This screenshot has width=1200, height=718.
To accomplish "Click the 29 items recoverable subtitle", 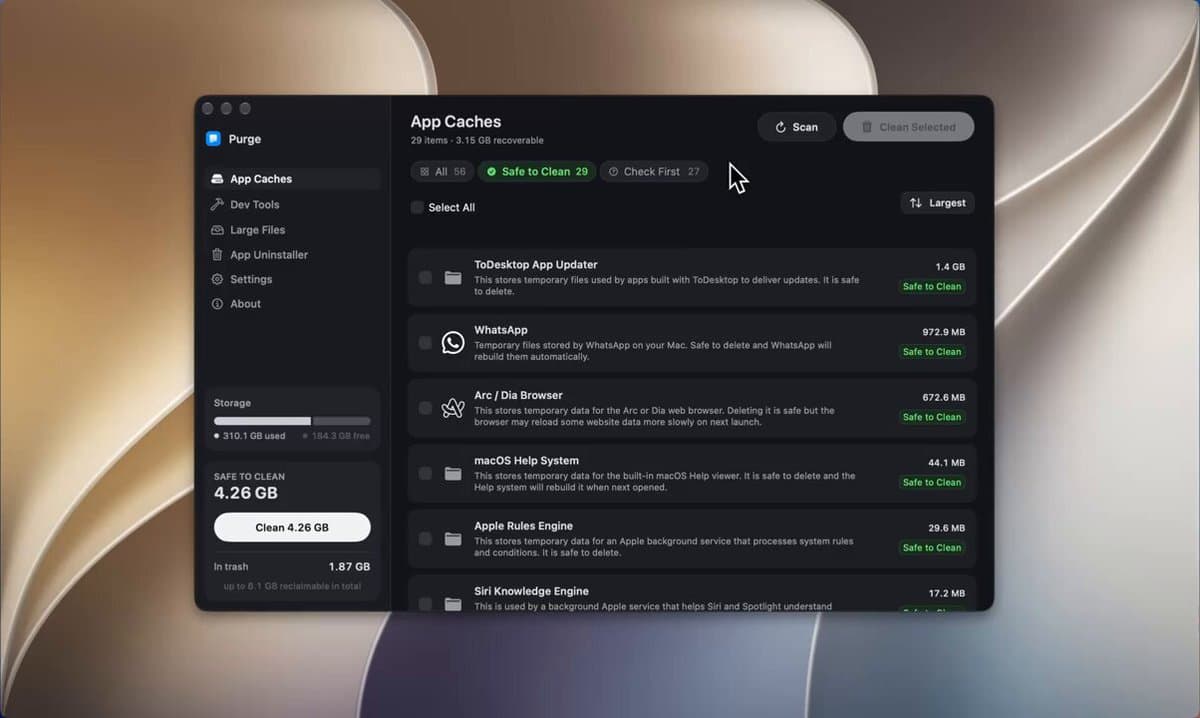I will [477, 141].
